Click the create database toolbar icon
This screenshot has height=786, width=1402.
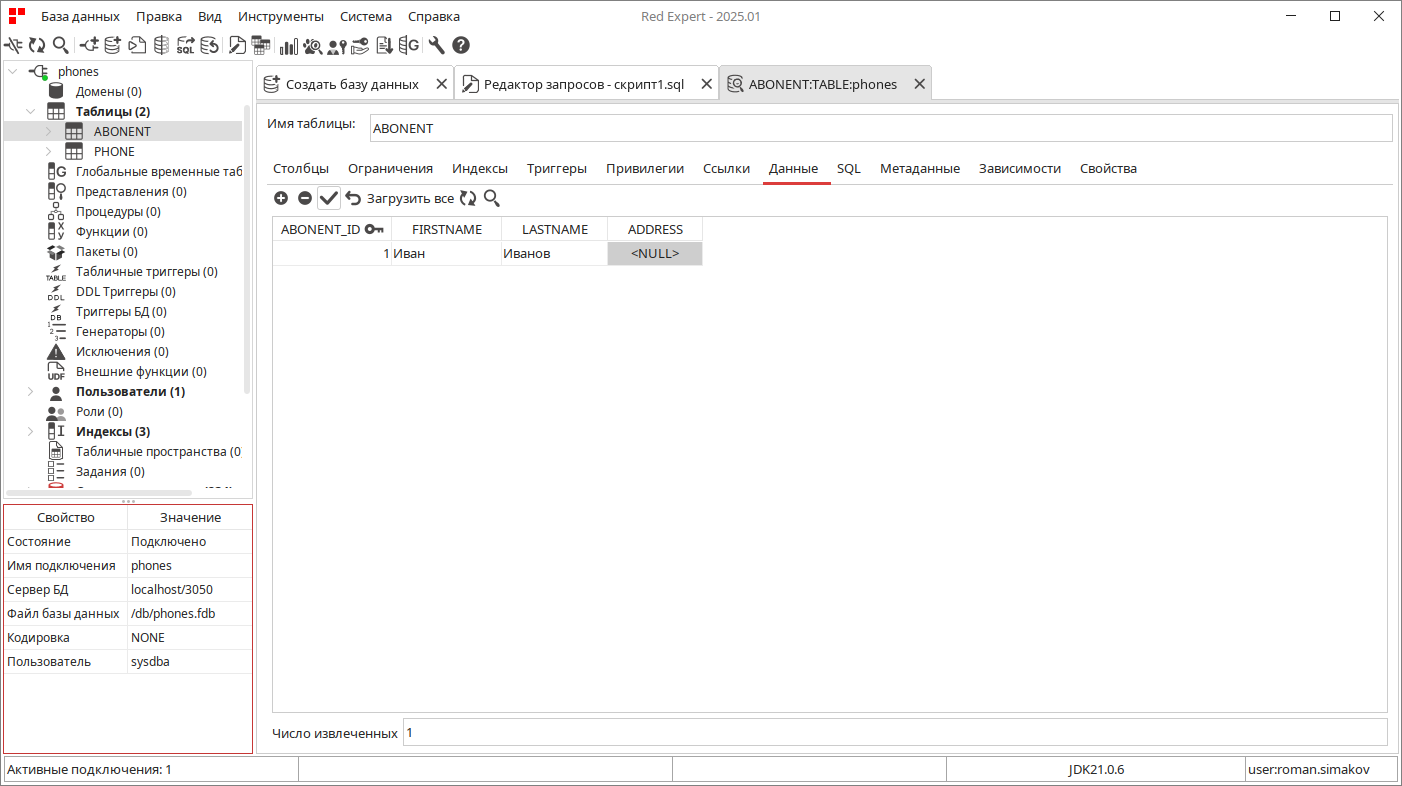tap(112, 45)
